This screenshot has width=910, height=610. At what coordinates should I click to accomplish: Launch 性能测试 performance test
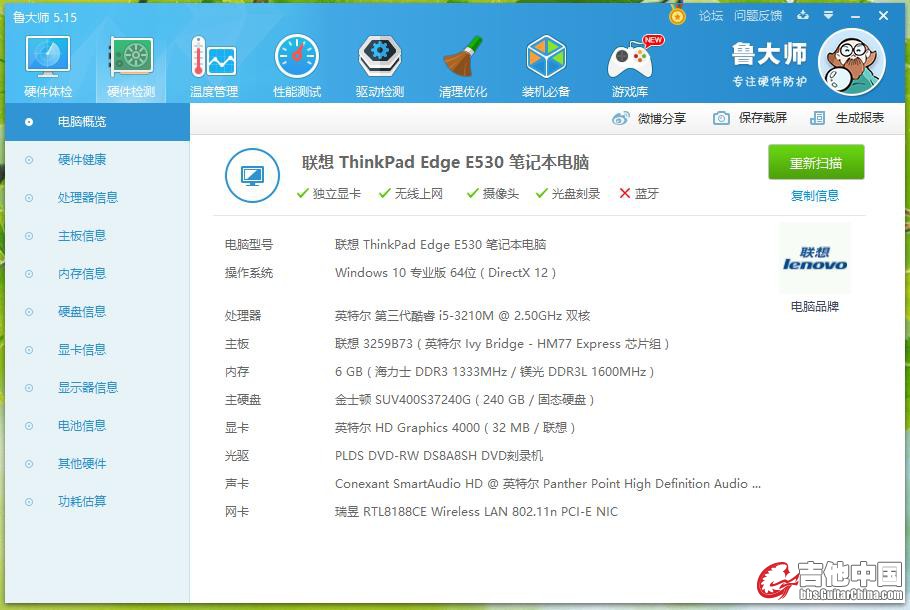click(297, 66)
